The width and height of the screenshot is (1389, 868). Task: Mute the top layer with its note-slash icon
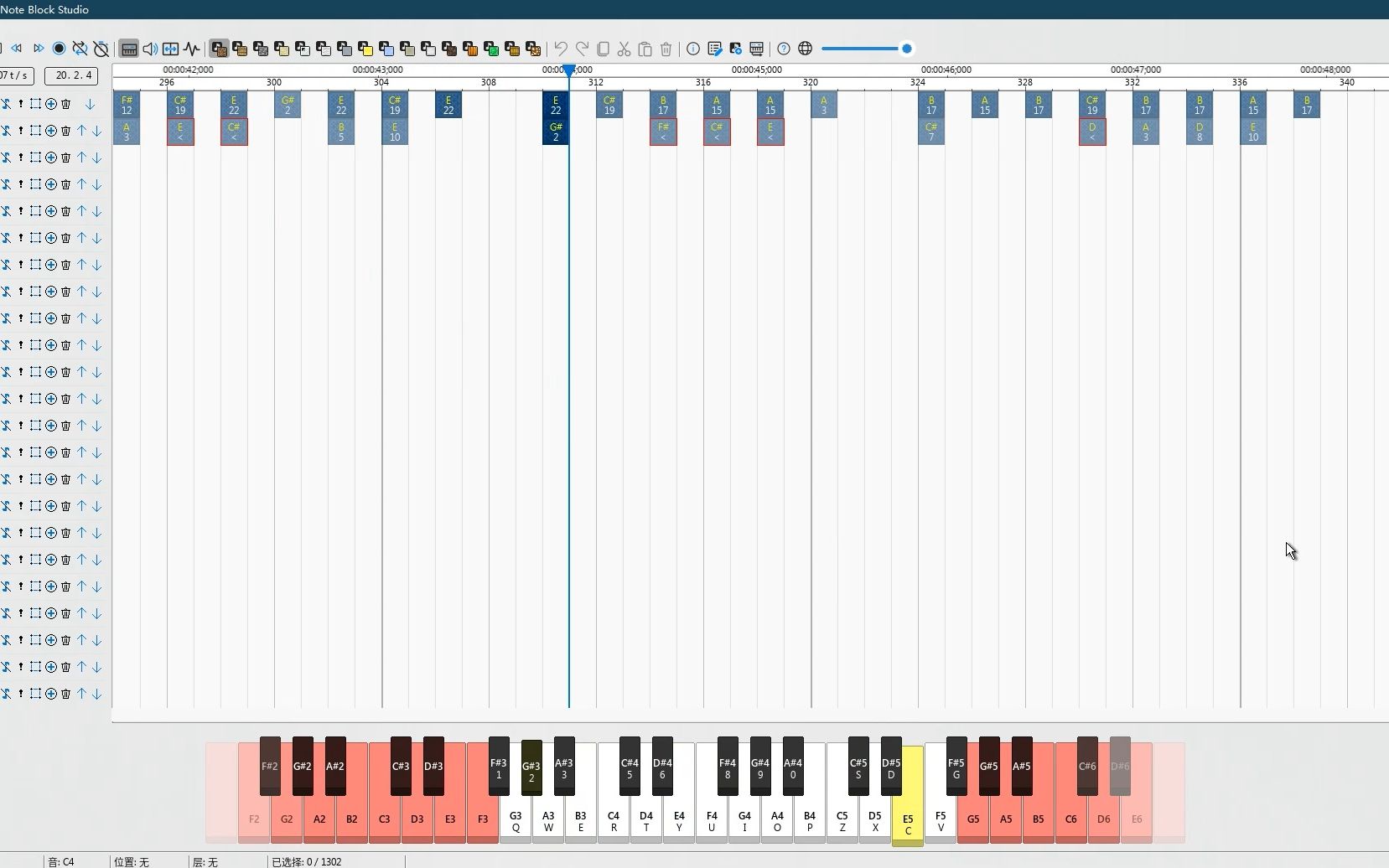[x=6, y=104]
